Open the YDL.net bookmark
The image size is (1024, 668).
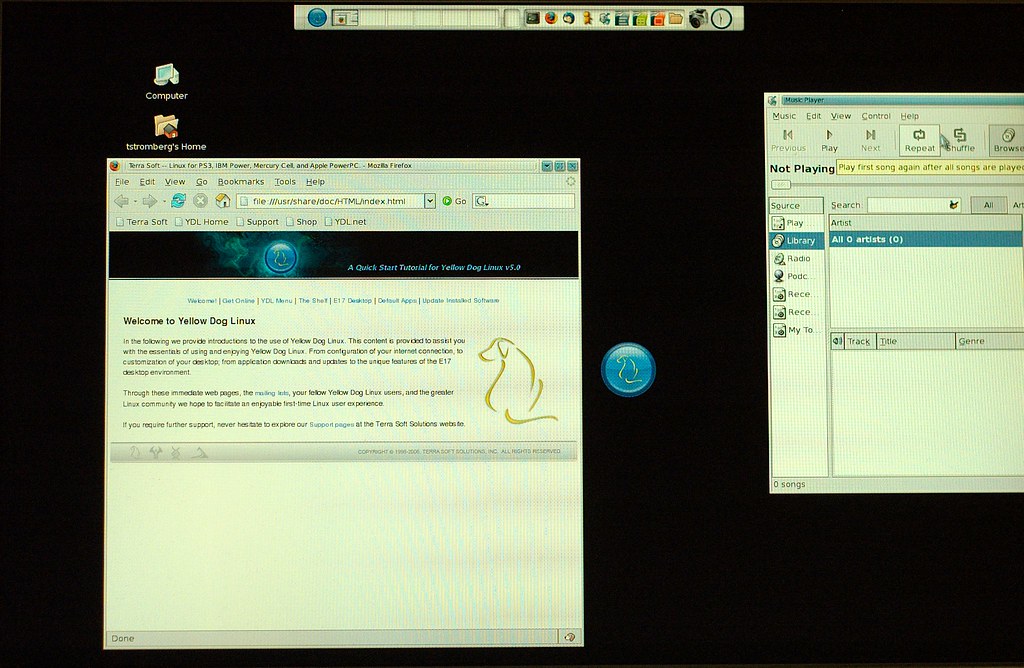point(345,222)
